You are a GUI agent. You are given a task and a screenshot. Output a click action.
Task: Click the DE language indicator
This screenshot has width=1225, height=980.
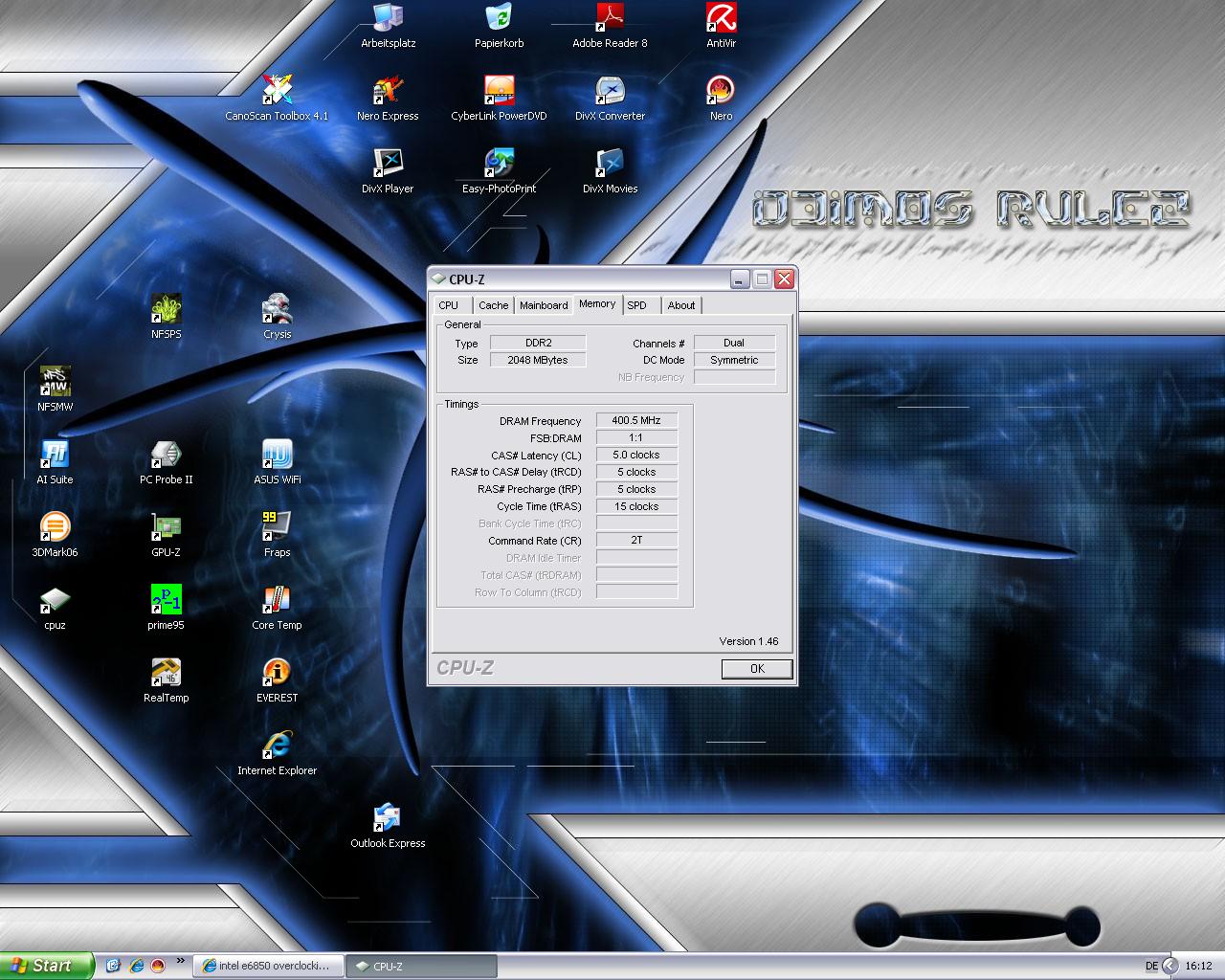point(1151,966)
